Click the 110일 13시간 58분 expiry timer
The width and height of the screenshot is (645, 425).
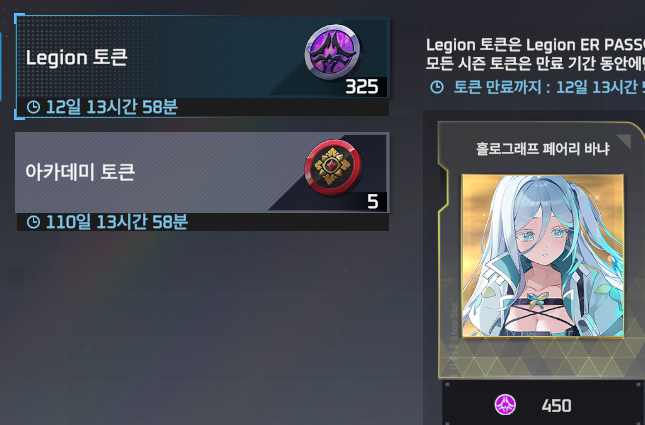click(116, 222)
